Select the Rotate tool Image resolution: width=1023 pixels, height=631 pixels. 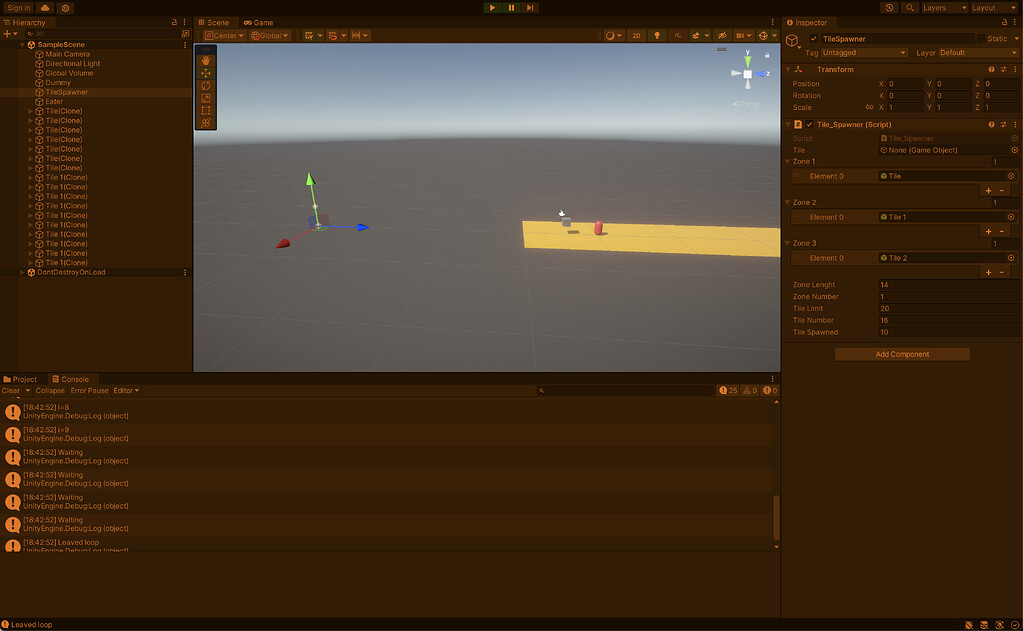coord(206,86)
